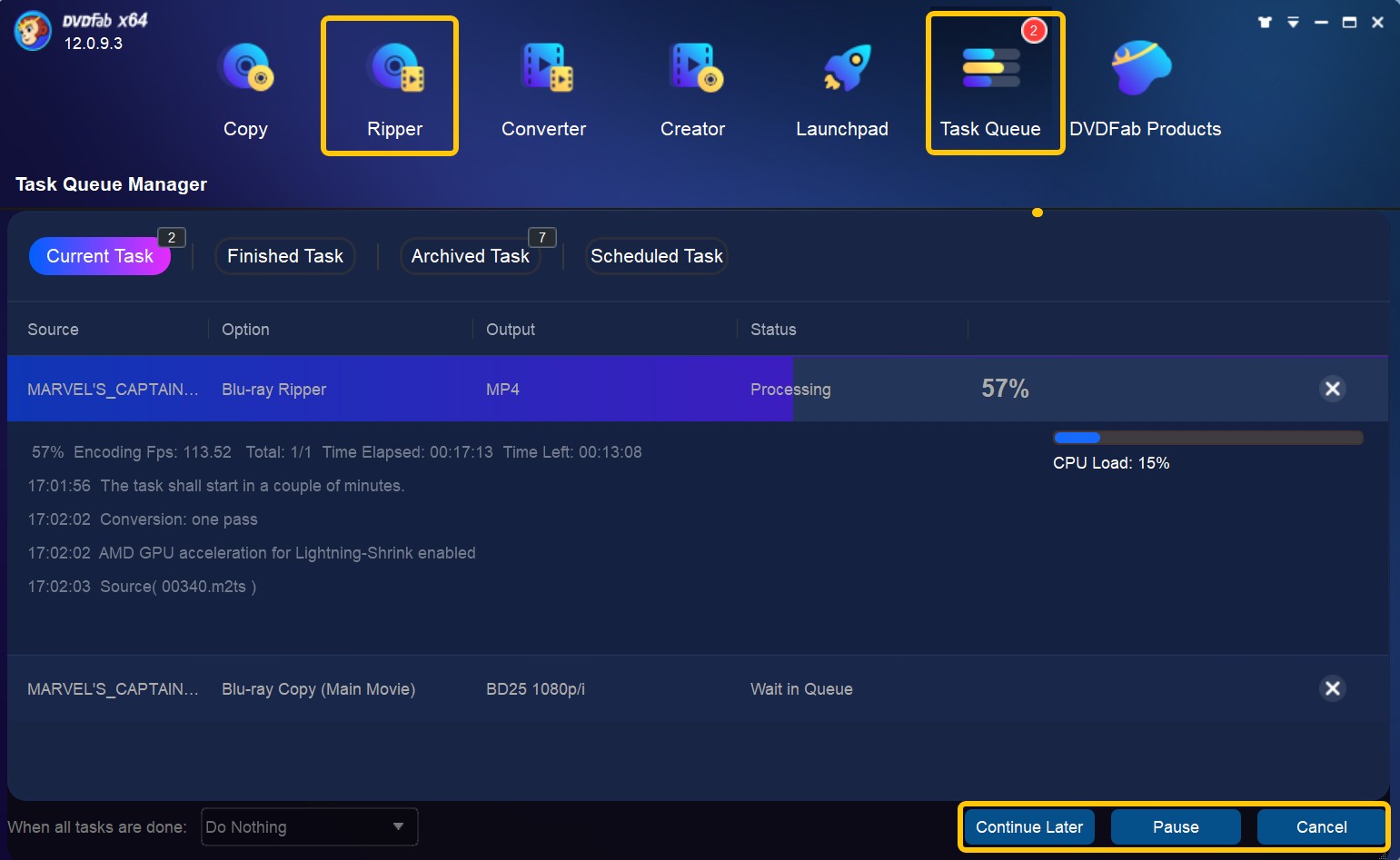
Task: Click the Task Queue Manager title
Action: [111, 184]
